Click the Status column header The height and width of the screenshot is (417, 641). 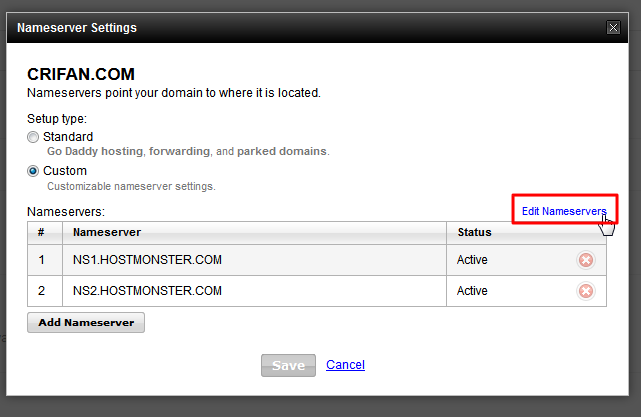[x=474, y=232]
